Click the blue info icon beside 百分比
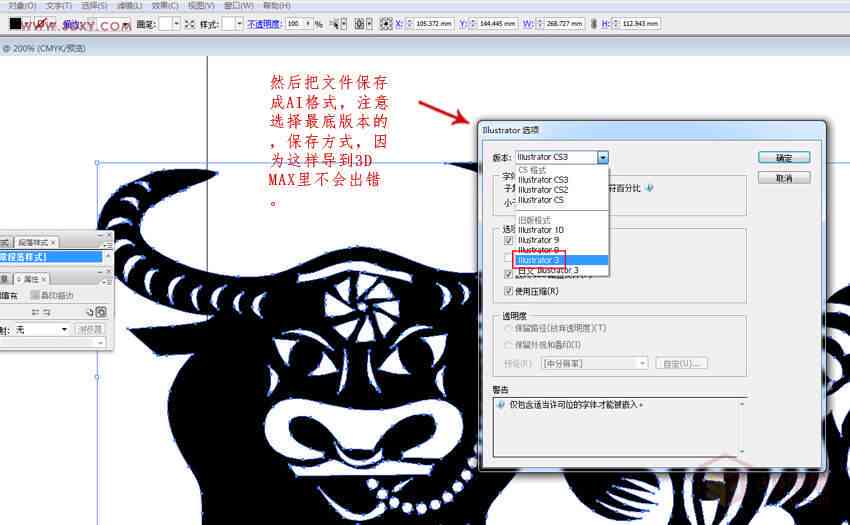Image resolution: width=850 pixels, height=525 pixels. [649, 188]
